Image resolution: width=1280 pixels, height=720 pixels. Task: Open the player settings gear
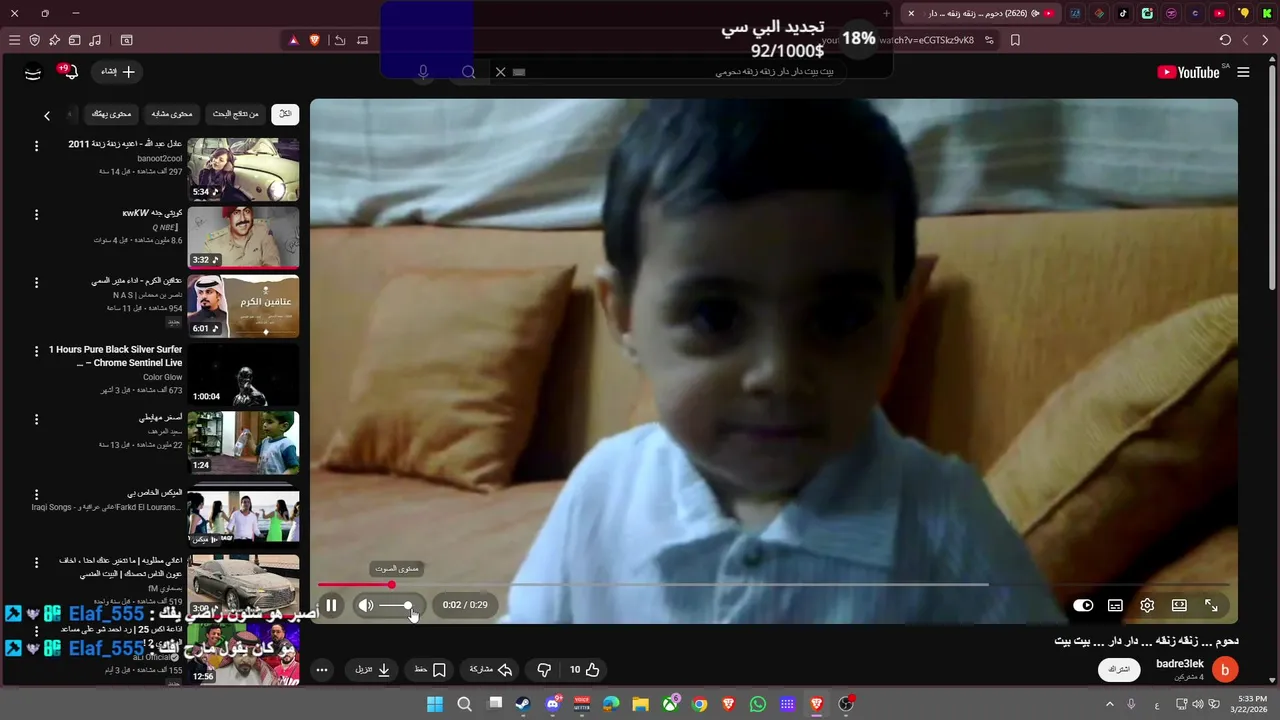point(1147,605)
